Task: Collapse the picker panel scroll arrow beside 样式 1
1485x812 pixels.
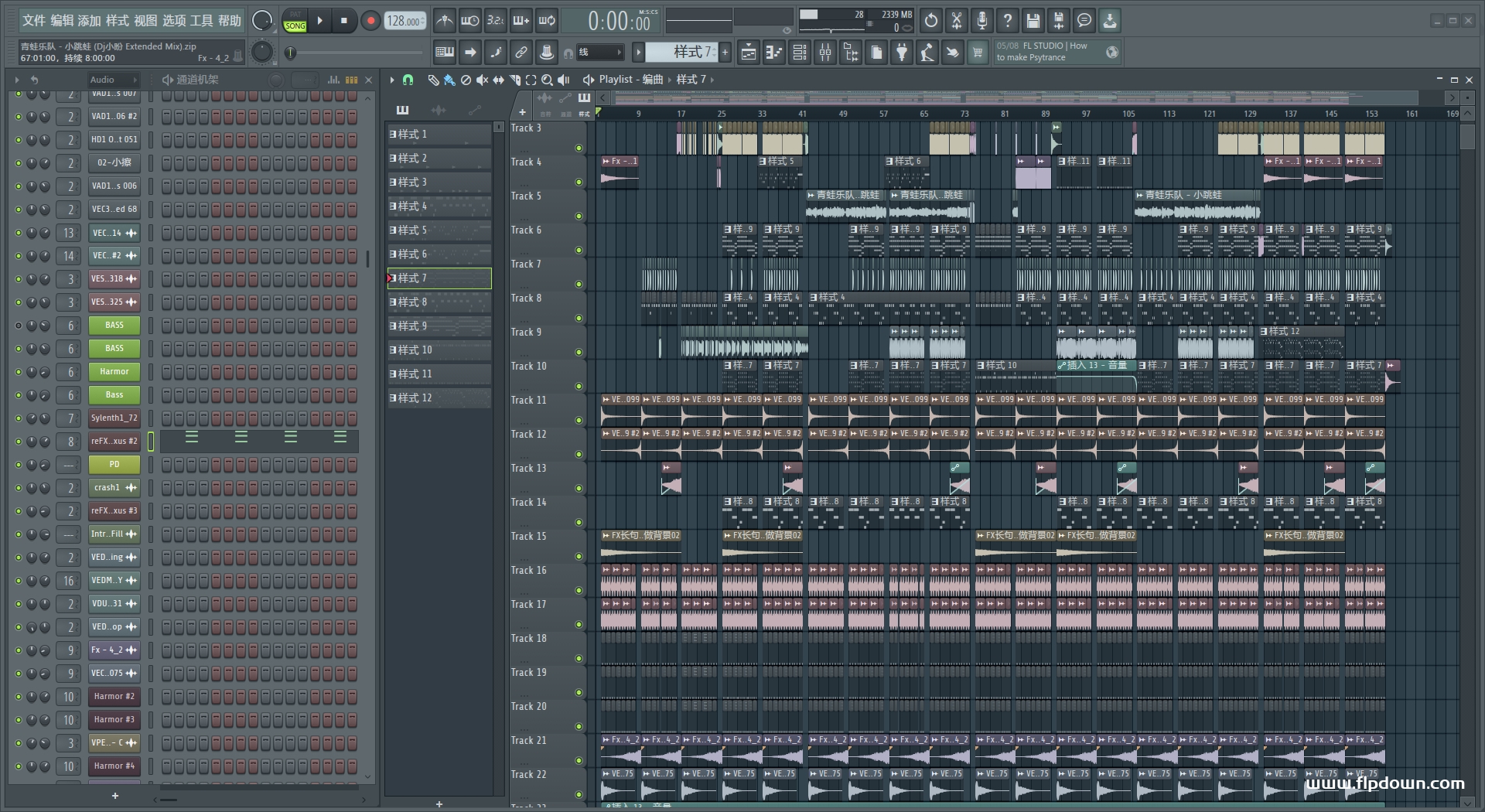Action: click(x=499, y=127)
